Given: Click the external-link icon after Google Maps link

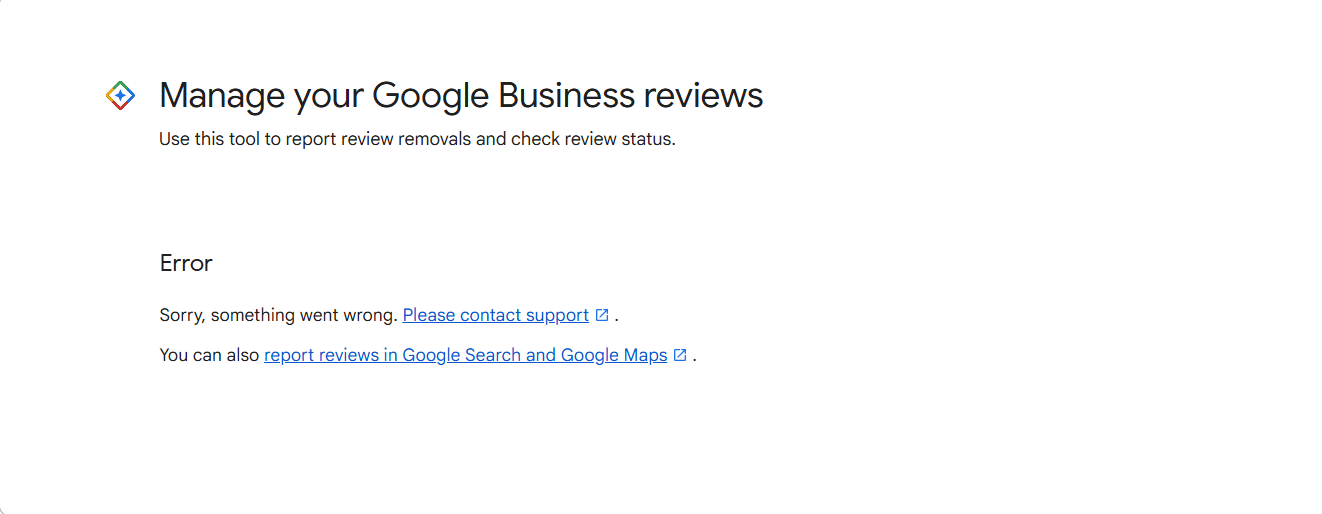Looking at the screenshot, I should (680, 355).
